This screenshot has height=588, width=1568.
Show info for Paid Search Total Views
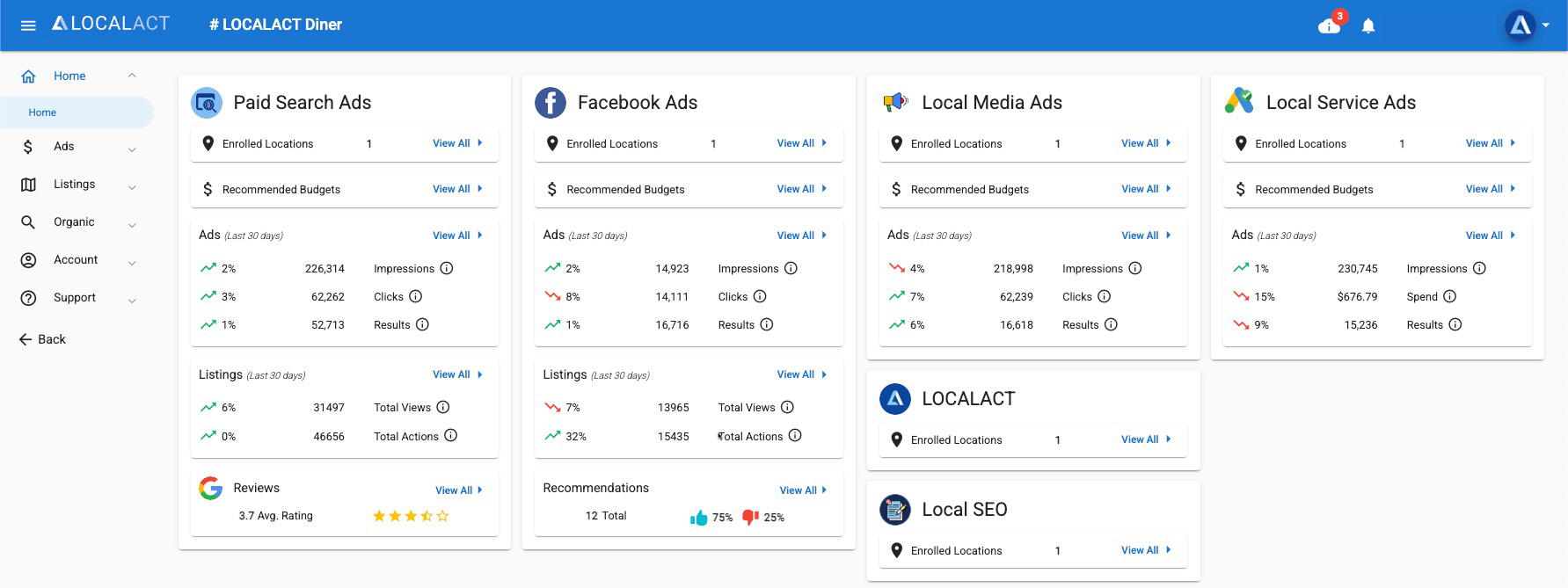[x=443, y=407]
